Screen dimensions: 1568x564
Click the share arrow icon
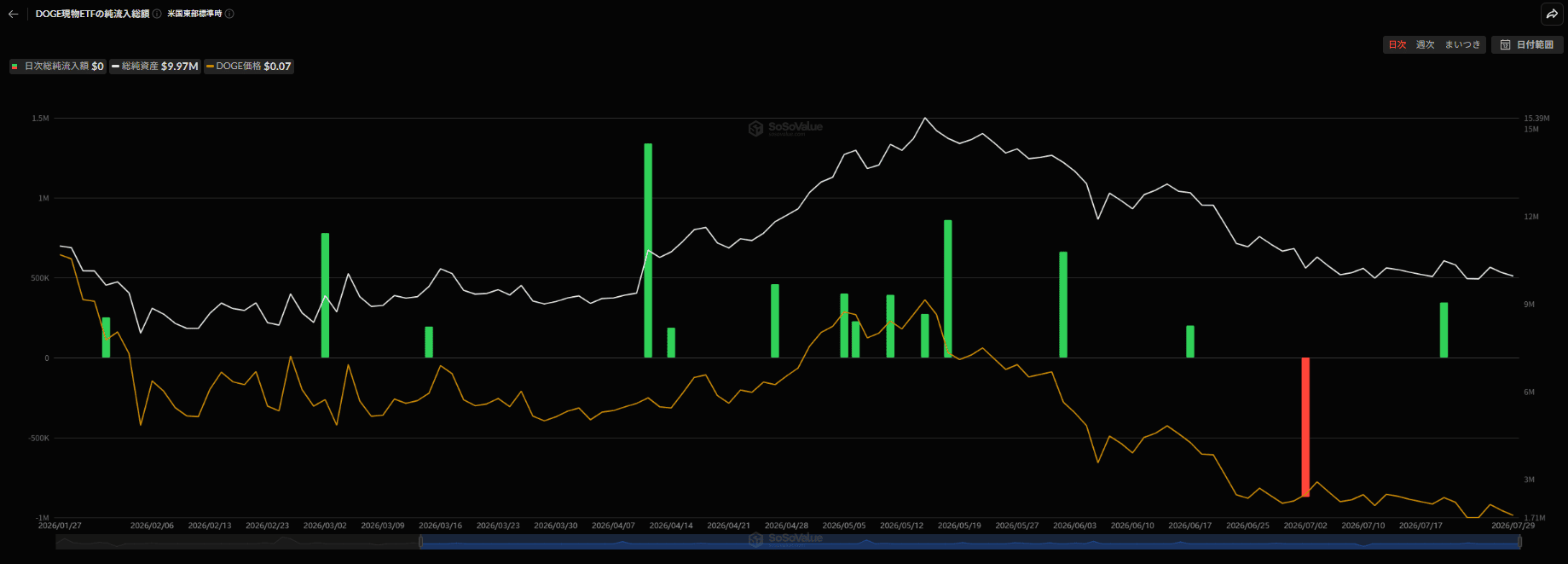point(1552,14)
